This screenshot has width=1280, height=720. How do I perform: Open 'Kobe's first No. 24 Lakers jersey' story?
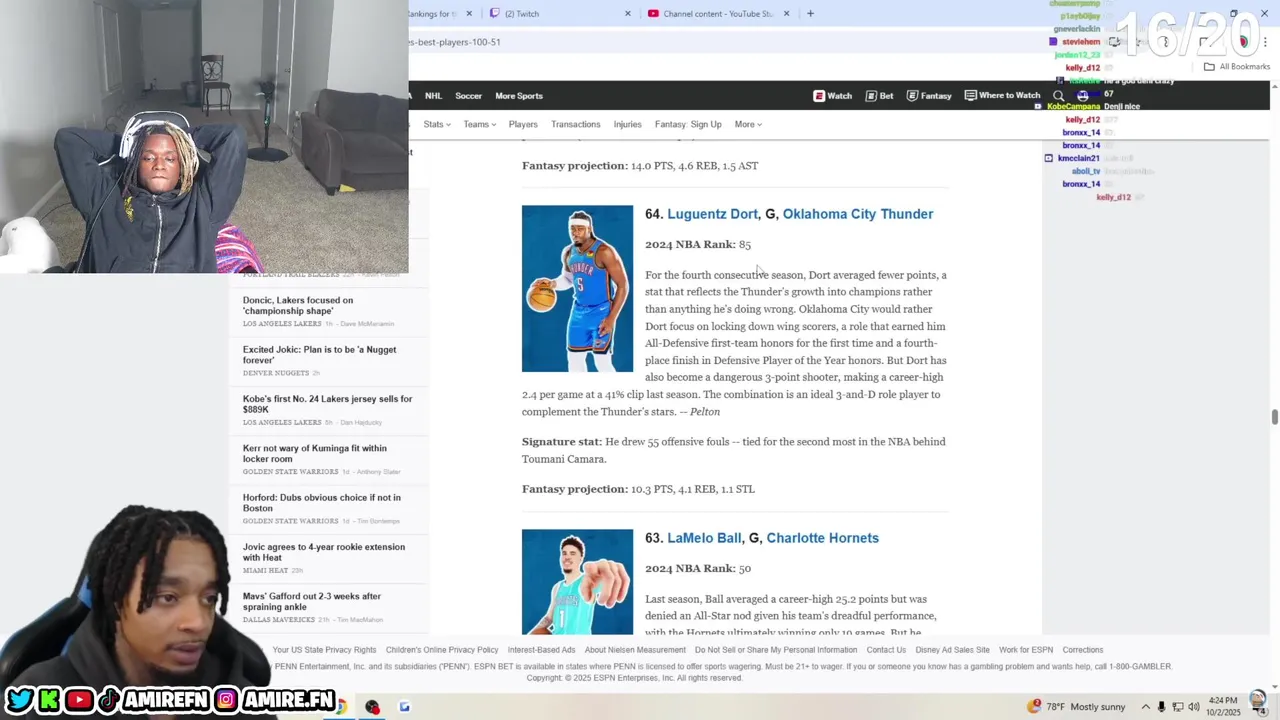click(327, 404)
